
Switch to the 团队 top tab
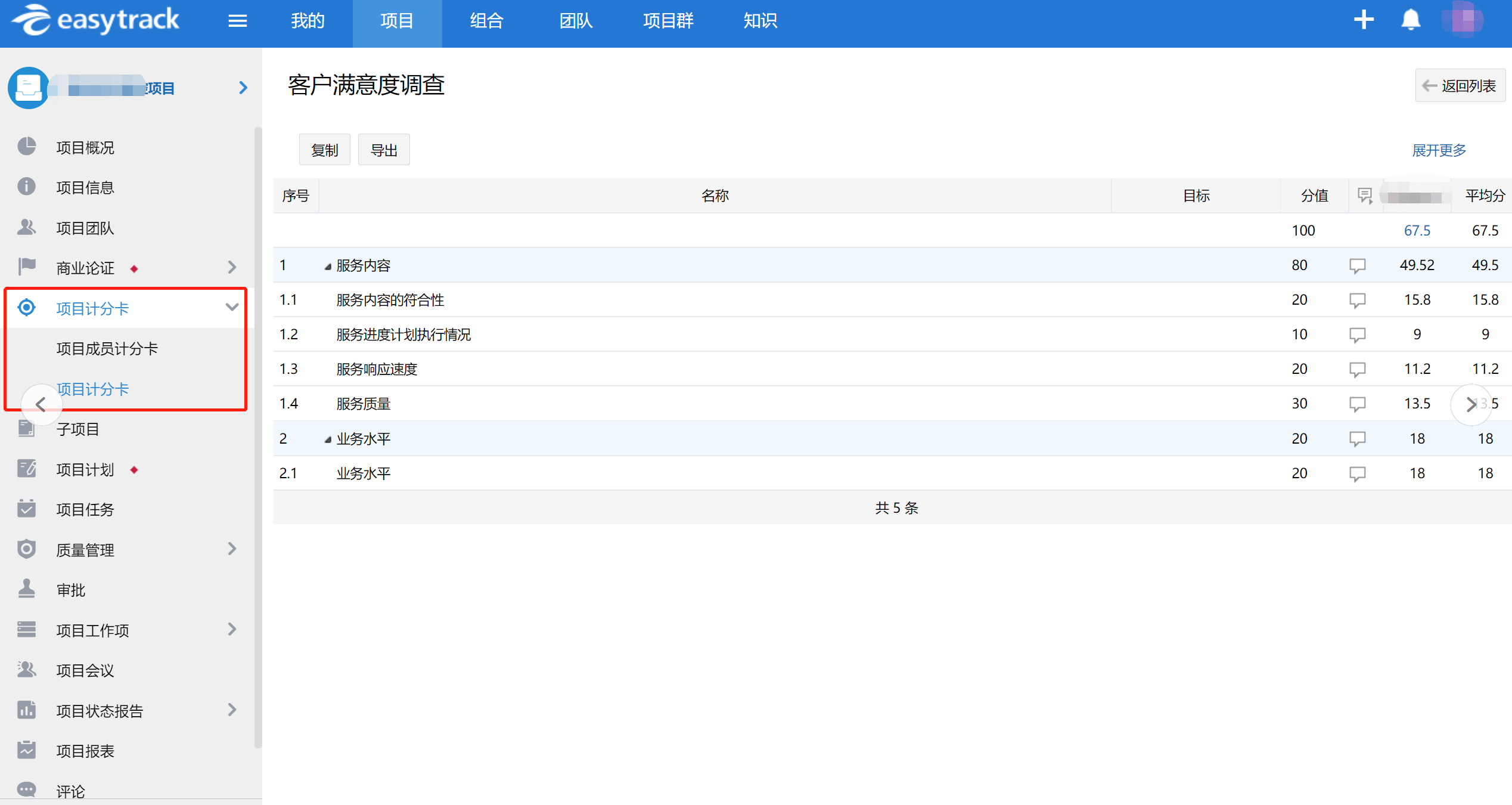click(x=576, y=21)
